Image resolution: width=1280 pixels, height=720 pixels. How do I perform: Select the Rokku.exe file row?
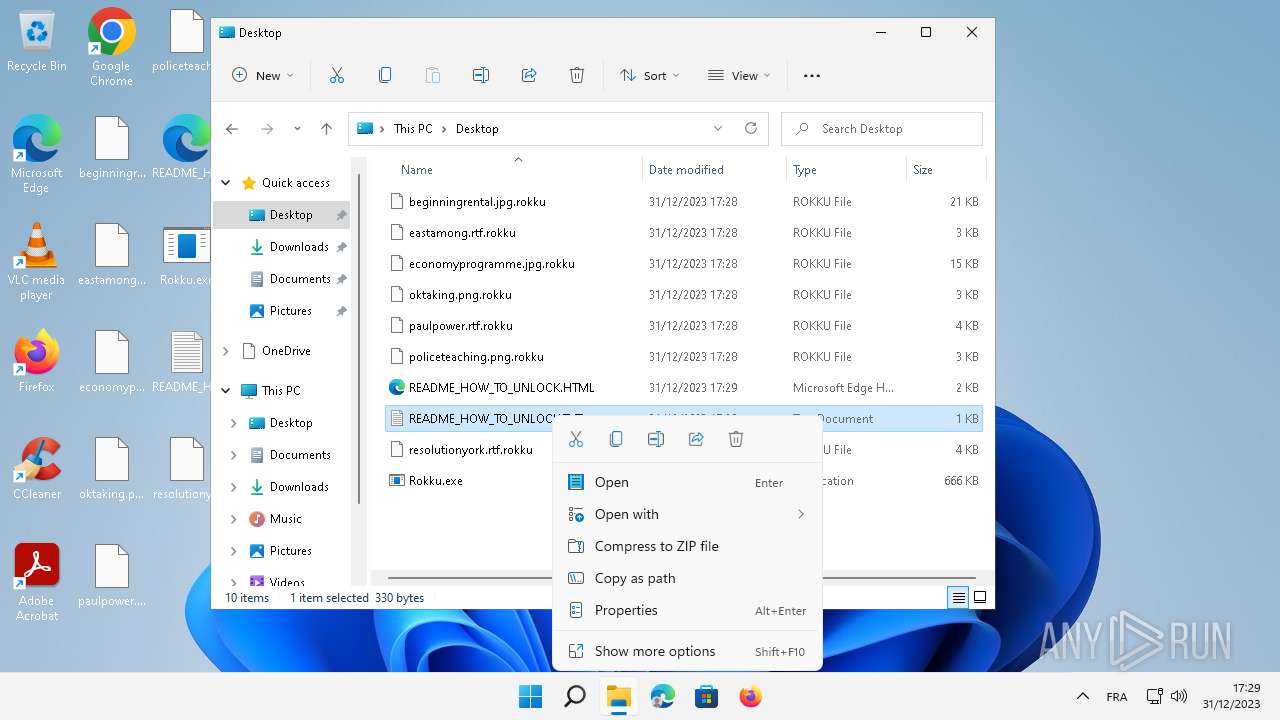pyautogui.click(x=684, y=481)
